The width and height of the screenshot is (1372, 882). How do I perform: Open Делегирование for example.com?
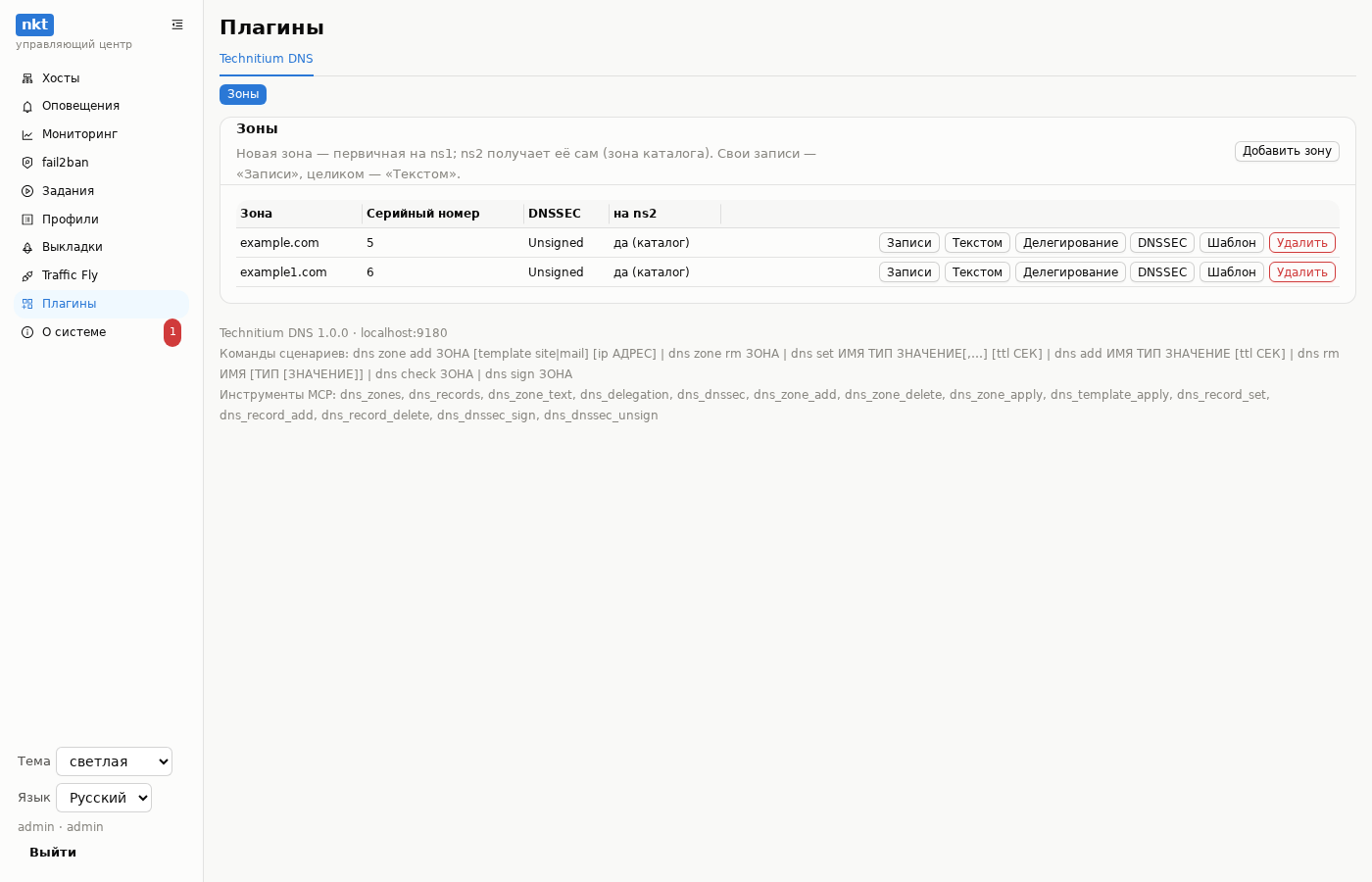tap(1070, 243)
